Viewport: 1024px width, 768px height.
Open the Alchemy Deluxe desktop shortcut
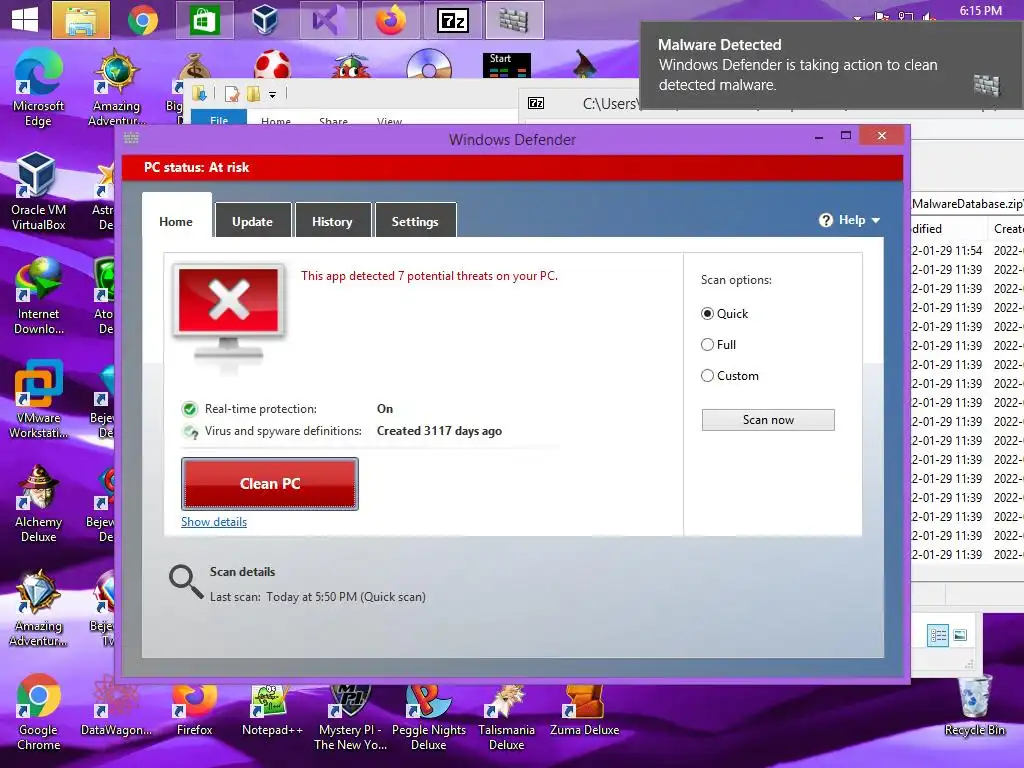point(38,504)
